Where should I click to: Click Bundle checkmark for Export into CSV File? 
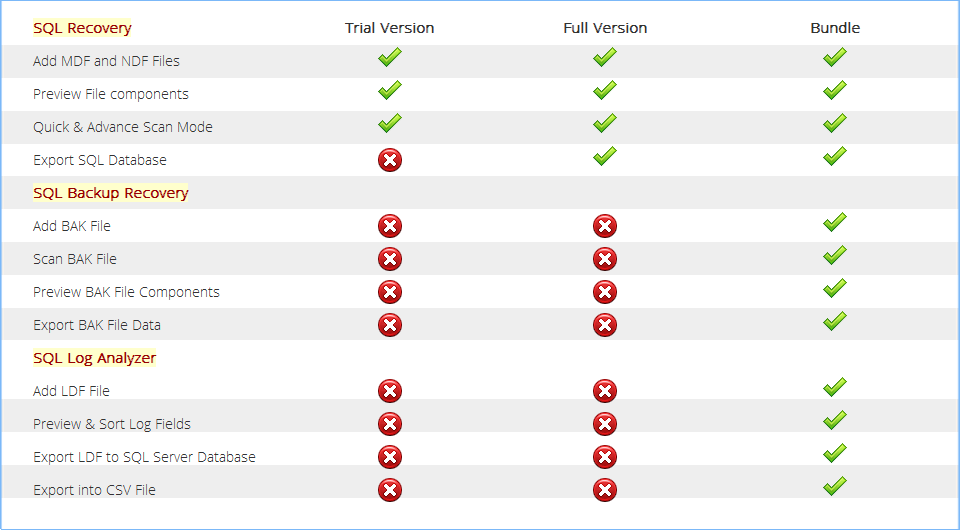click(835, 487)
